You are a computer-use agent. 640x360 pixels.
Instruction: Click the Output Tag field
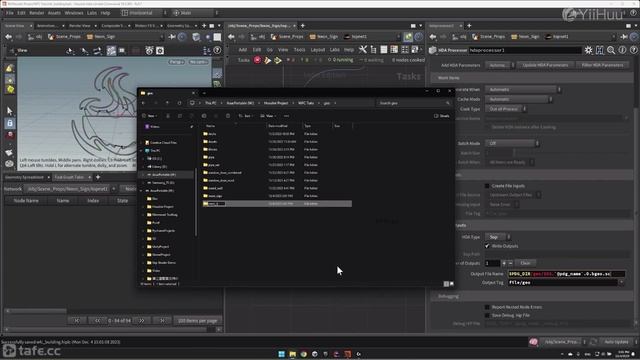click(x=563, y=282)
